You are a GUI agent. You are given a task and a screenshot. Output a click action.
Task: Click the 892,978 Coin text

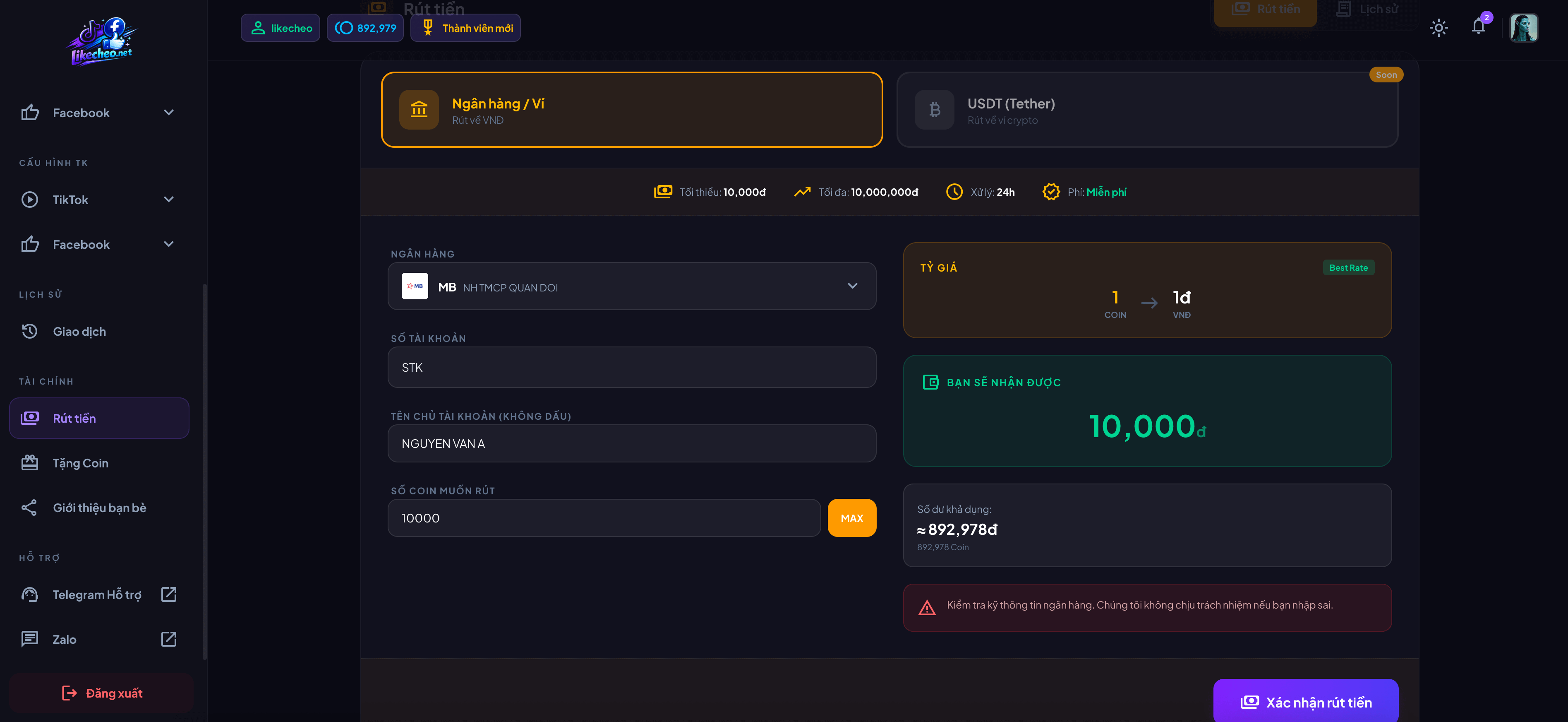tap(943, 548)
